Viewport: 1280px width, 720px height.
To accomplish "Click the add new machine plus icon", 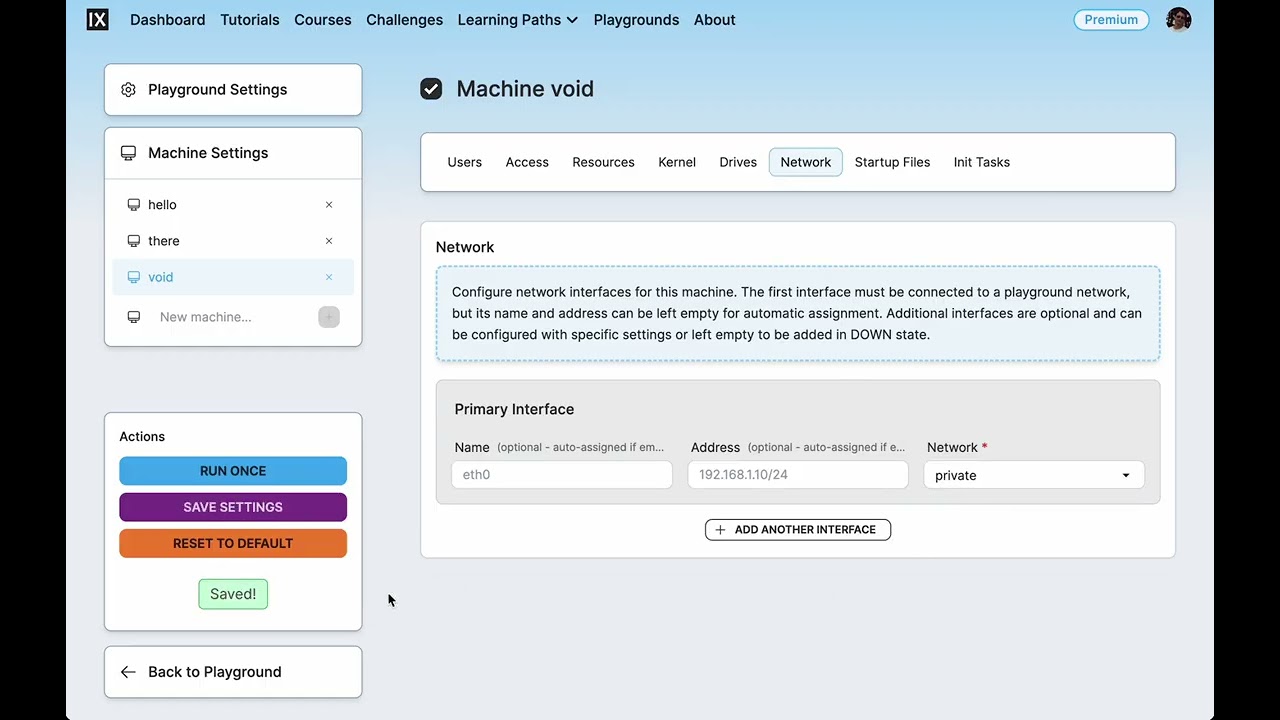I will click(x=329, y=317).
